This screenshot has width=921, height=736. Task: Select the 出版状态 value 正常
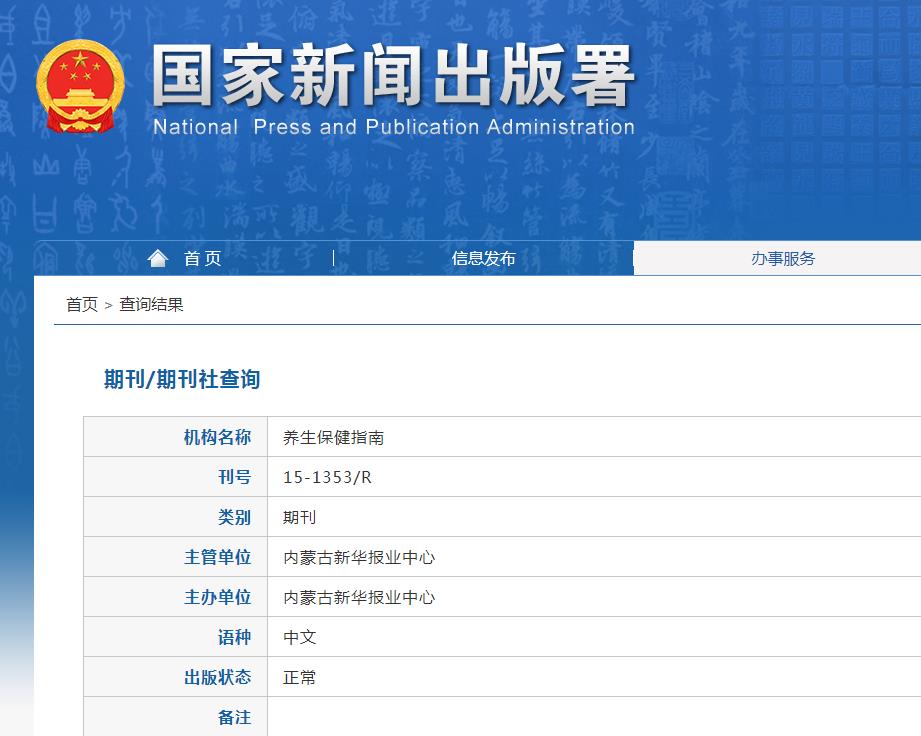[x=300, y=677]
